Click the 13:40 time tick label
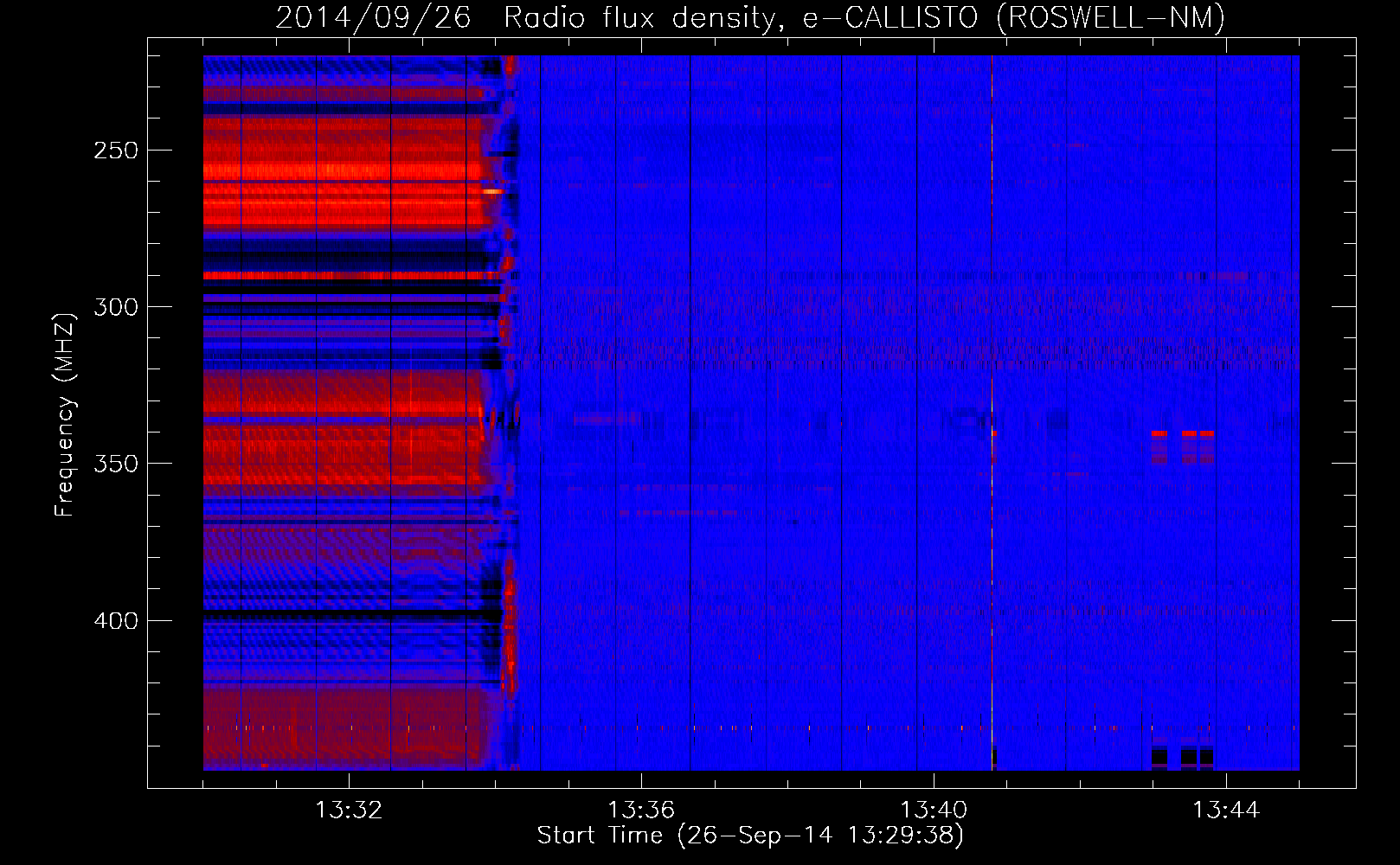The image size is (1400, 865). tap(934, 811)
